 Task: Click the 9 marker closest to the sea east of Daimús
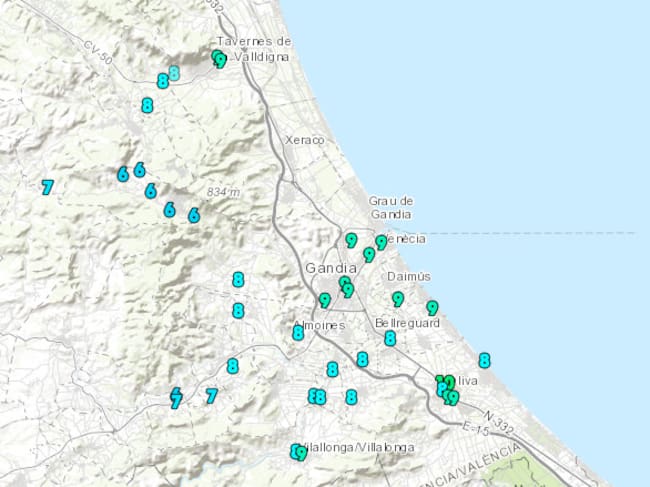click(432, 308)
